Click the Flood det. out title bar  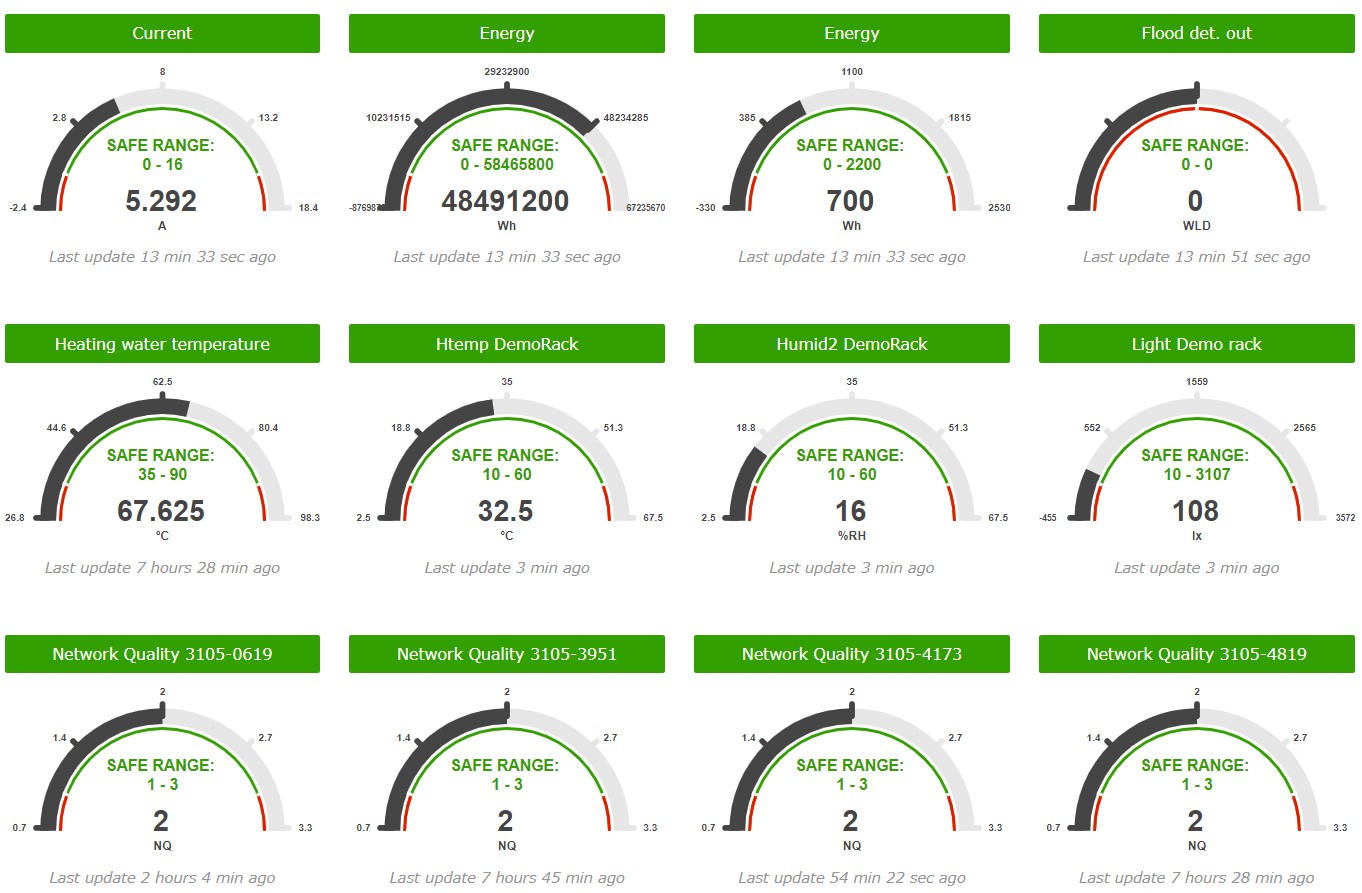click(x=1196, y=33)
